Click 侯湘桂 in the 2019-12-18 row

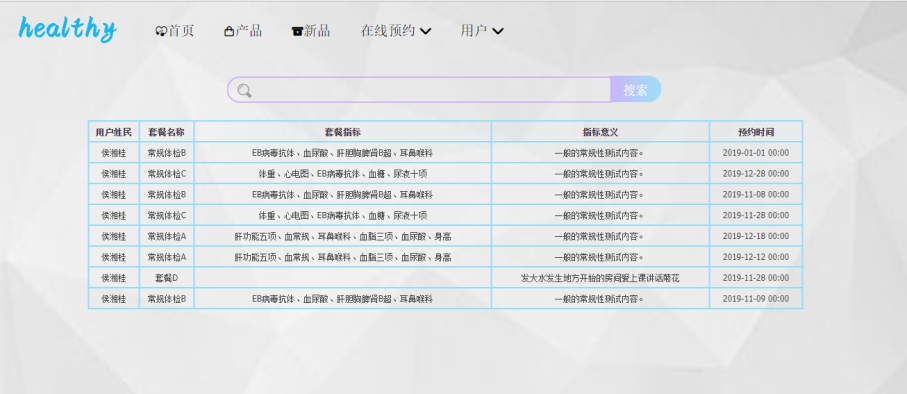pos(114,236)
